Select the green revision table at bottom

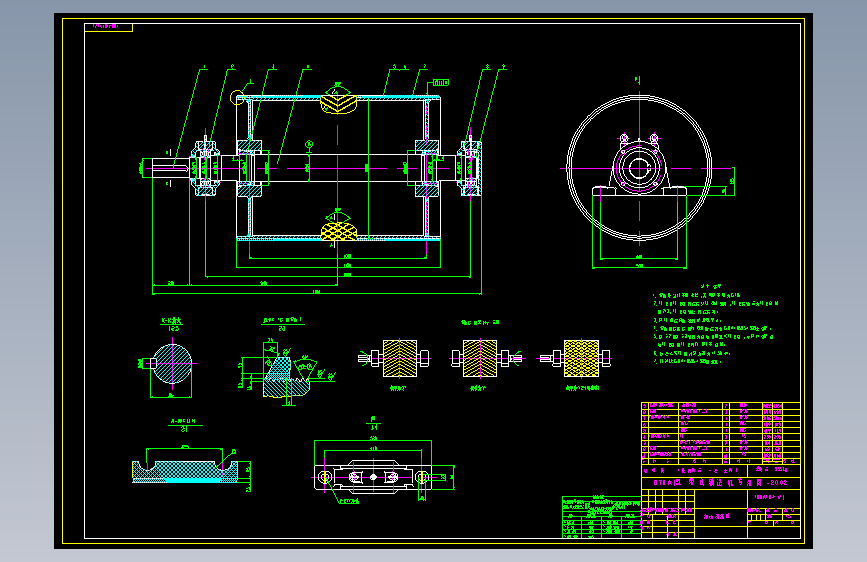(x=602, y=517)
